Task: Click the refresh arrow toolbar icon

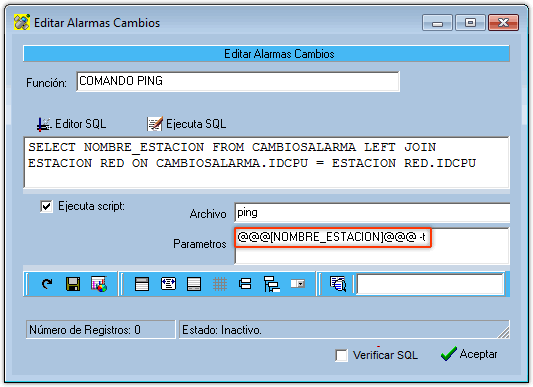Action: click(47, 284)
